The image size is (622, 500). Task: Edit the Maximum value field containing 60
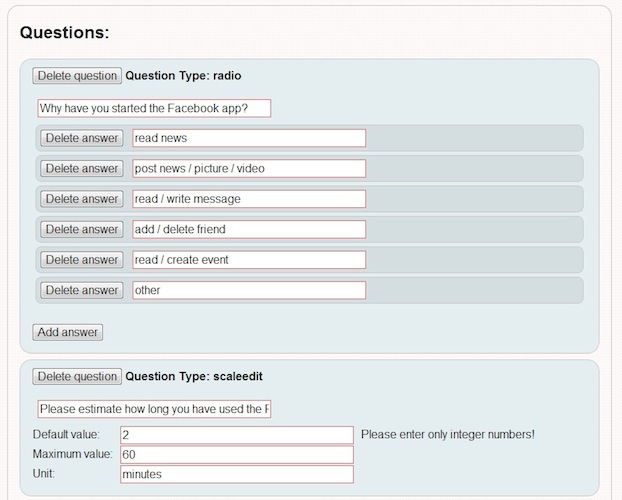pyautogui.click(x=236, y=455)
